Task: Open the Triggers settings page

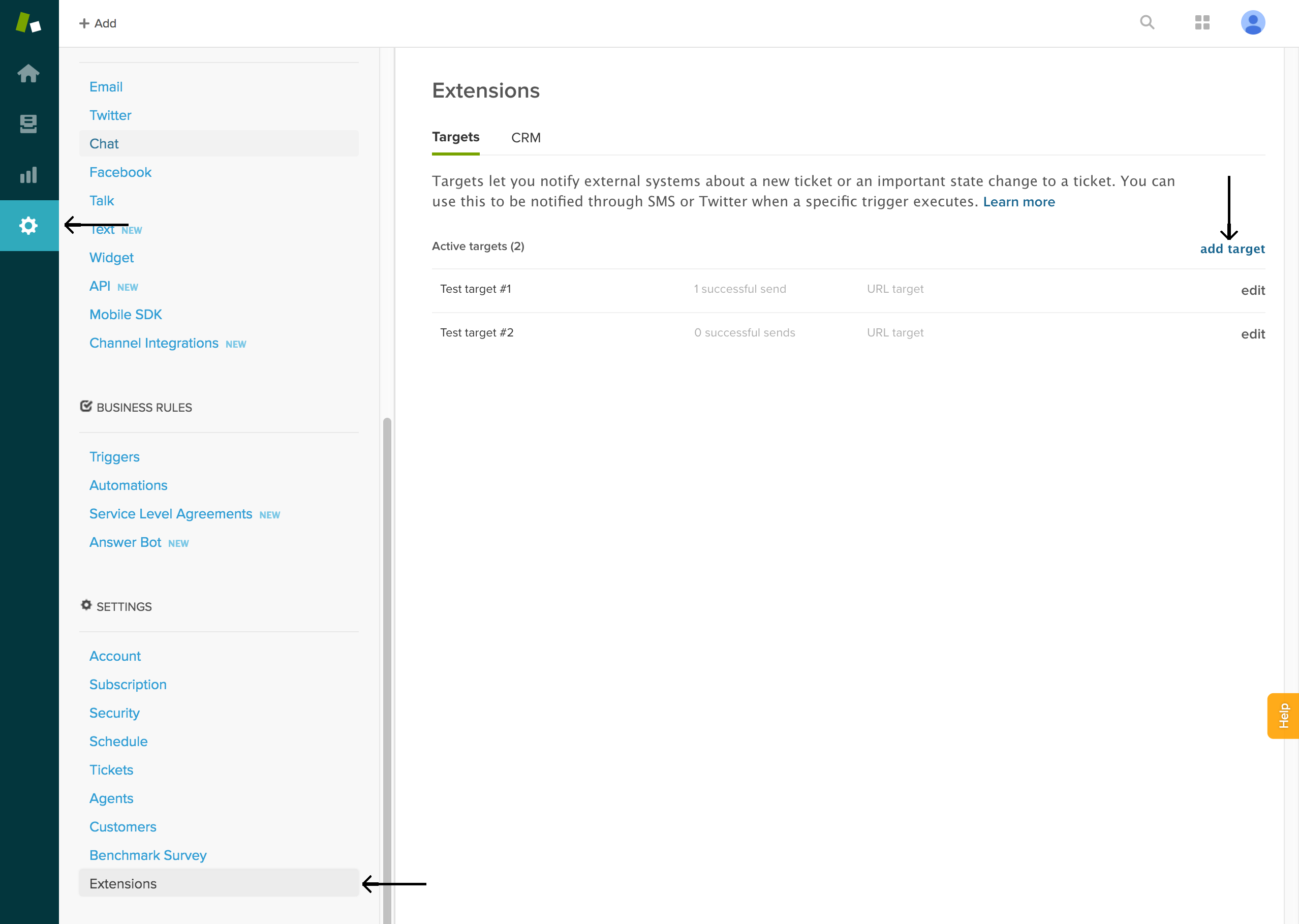Action: click(x=114, y=457)
